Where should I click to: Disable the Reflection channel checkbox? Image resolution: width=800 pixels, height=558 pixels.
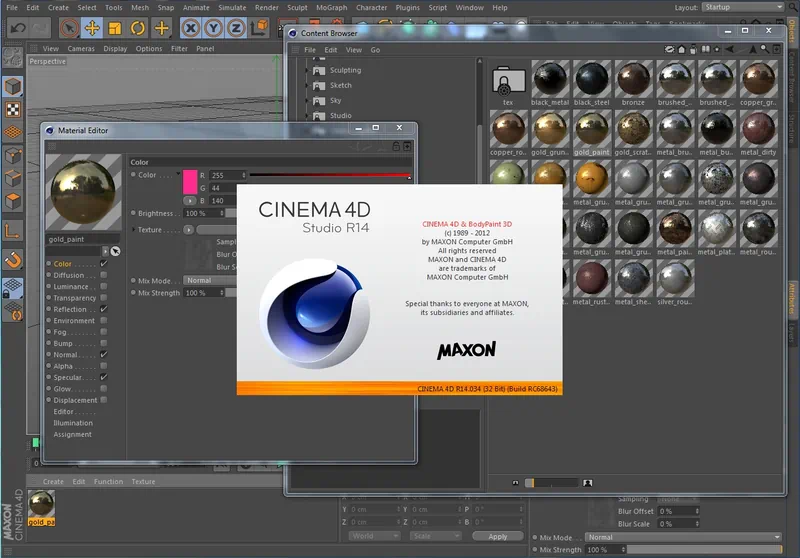tap(104, 309)
